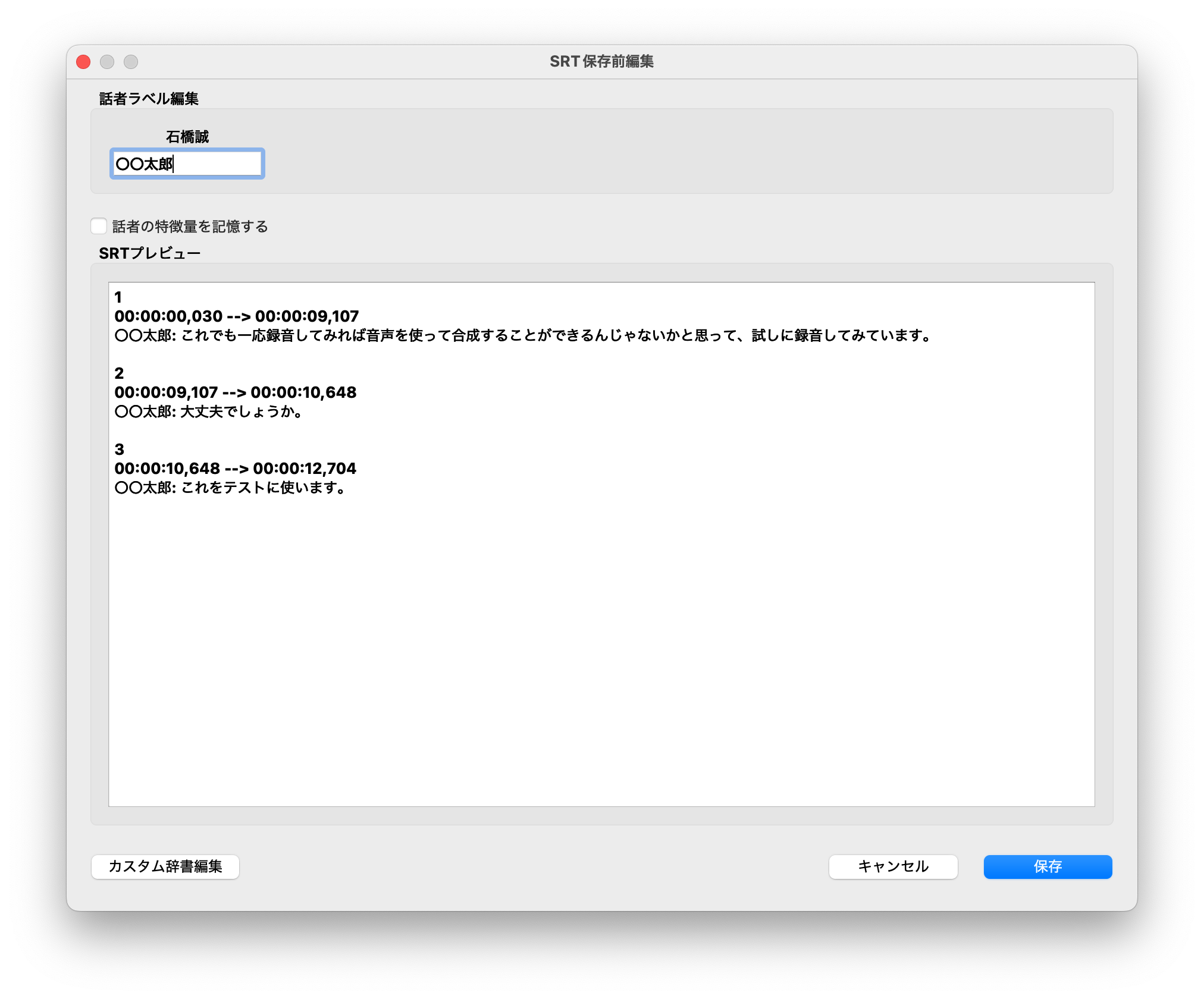Click the timestamp 00:00:10,648 --> 00:00:12,704
Image resolution: width=1204 pixels, height=999 pixels.
click(x=236, y=469)
